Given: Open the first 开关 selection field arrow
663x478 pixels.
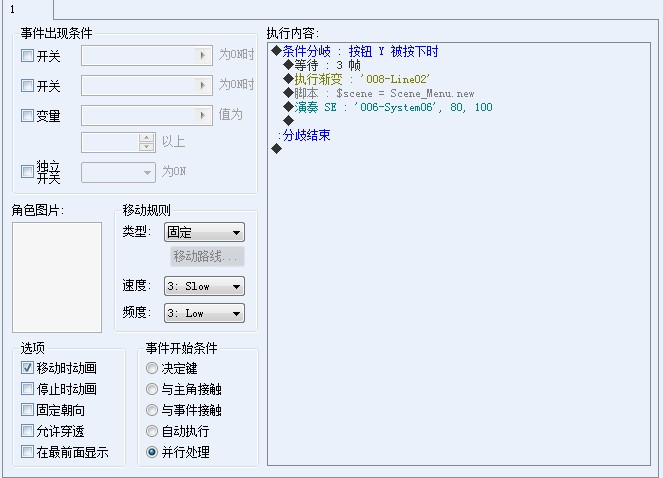Looking at the screenshot, I should pyautogui.click(x=203, y=55).
